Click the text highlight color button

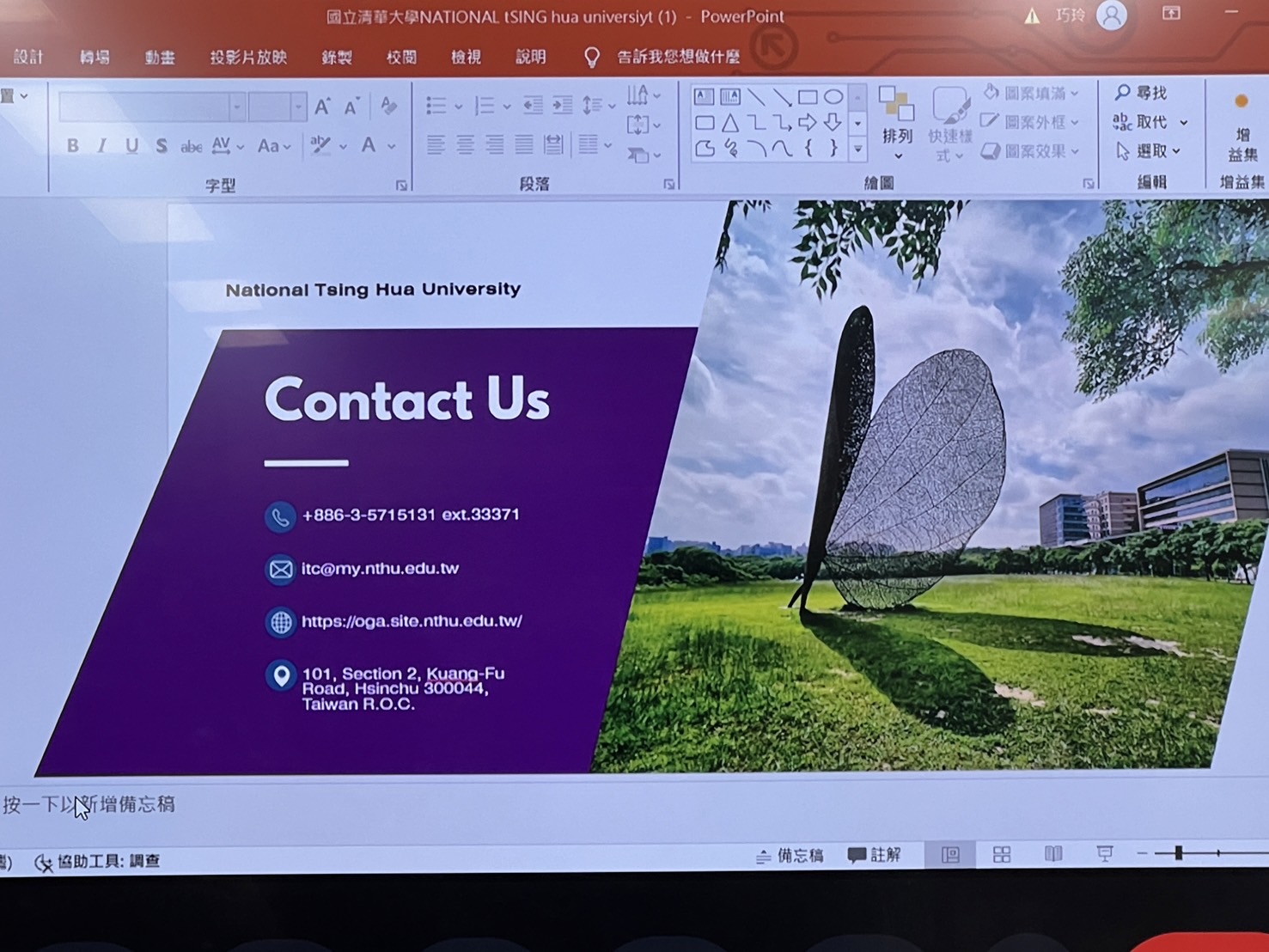pos(320,145)
